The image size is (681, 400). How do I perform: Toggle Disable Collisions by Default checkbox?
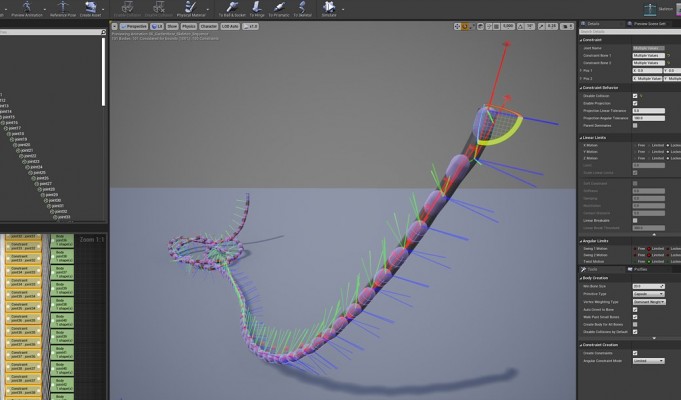635,332
